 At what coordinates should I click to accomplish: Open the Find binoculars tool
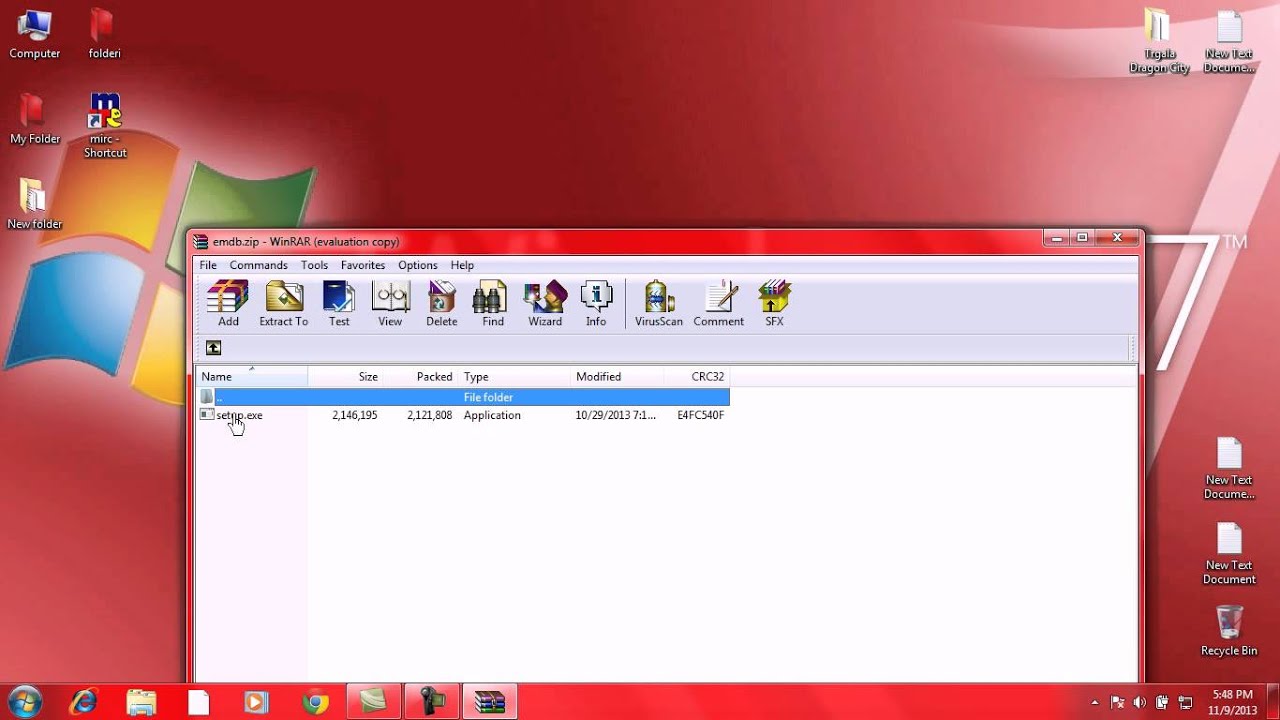click(493, 304)
